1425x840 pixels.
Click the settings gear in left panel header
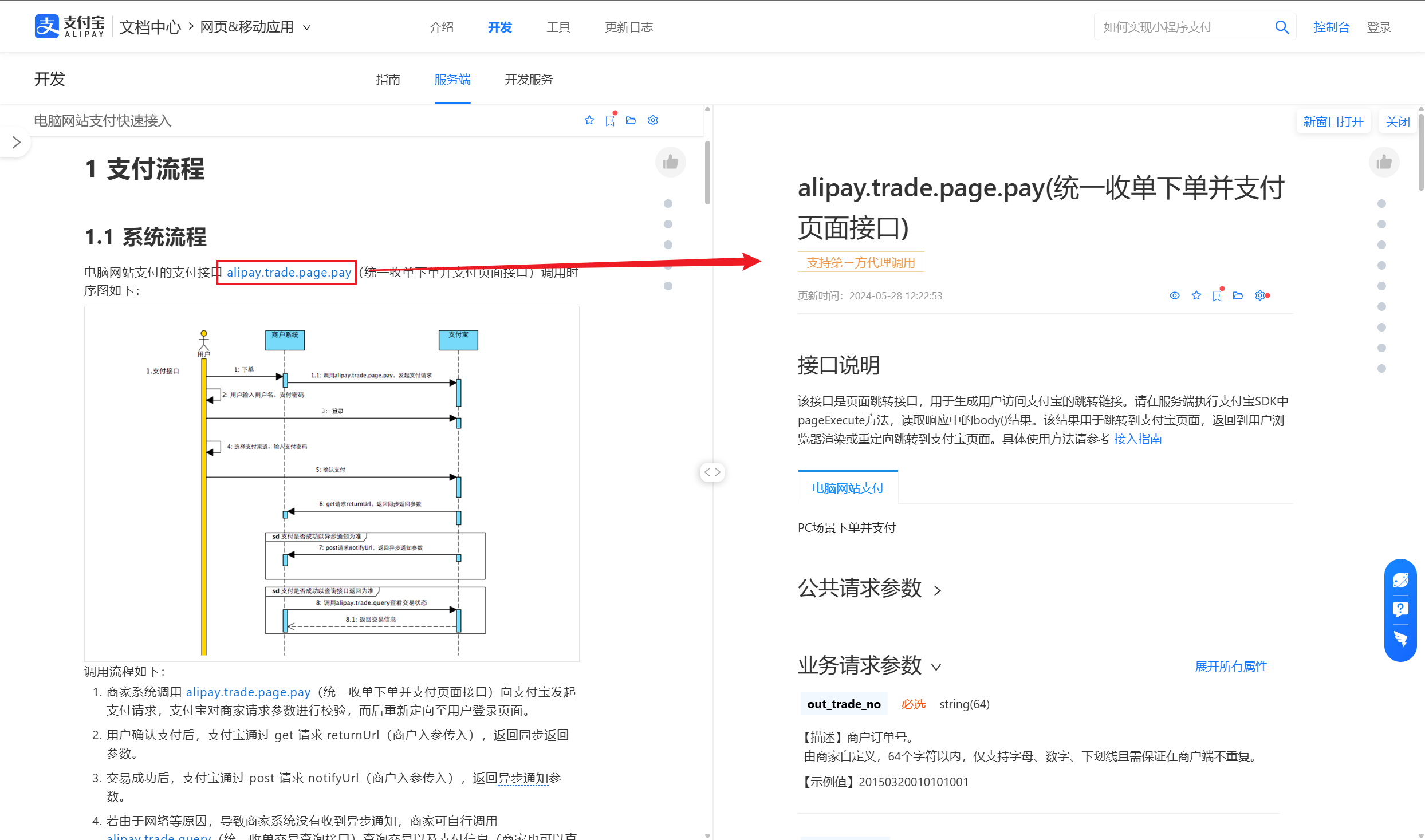coord(653,120)
